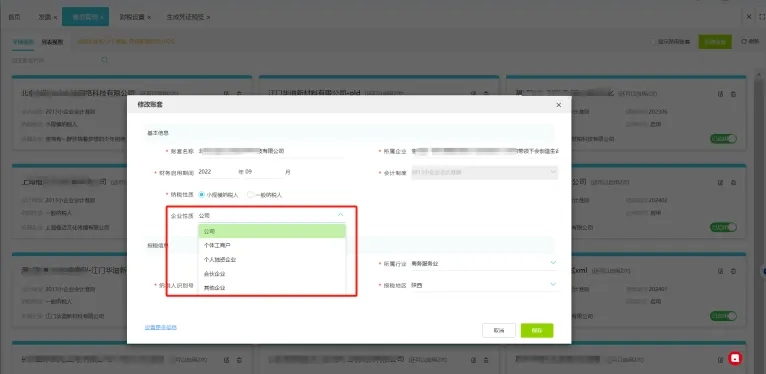Close the highlighted teal tab with its X

point(102,17)
